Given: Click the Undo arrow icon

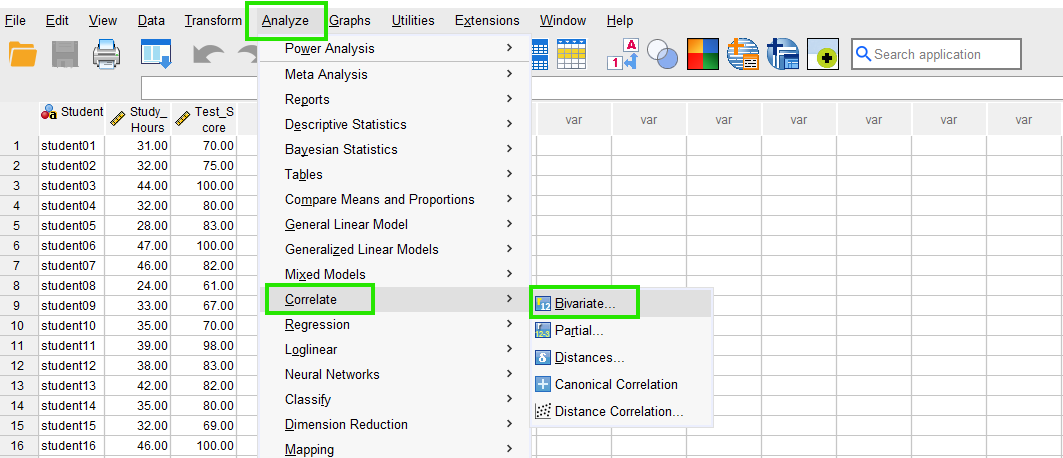Looking at the screenshot, I should tap(208, 54).
